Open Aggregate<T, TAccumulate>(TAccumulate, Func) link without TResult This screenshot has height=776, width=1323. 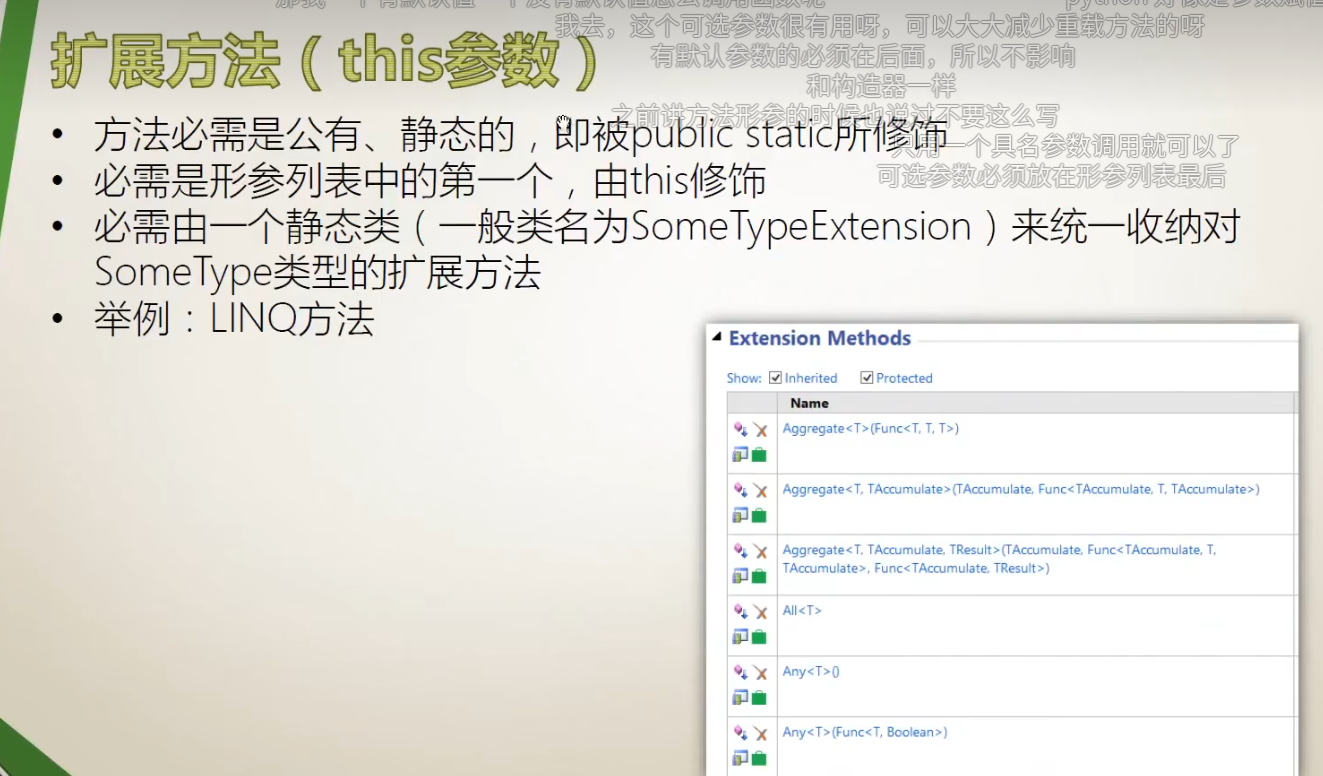pos(1021,490)
